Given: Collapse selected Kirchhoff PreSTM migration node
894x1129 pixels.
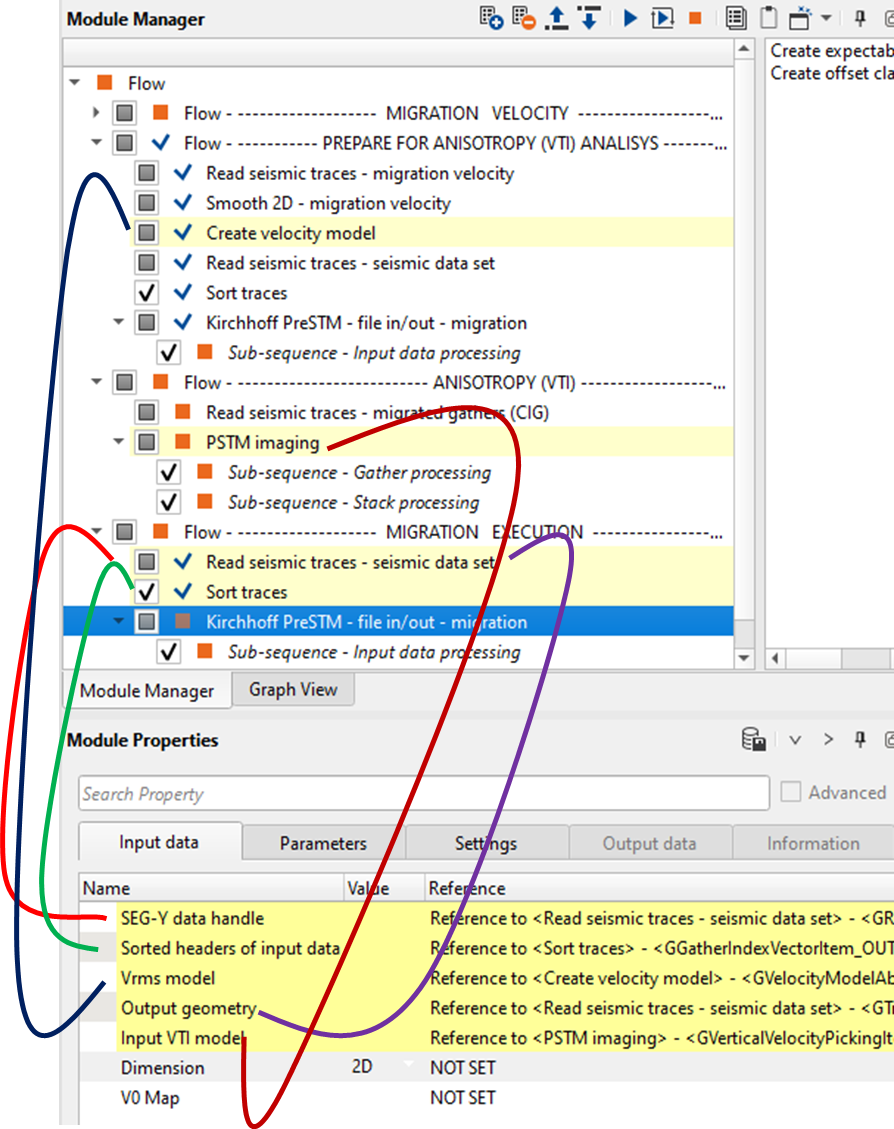Looking at the screenshot, I should [119, 621].
